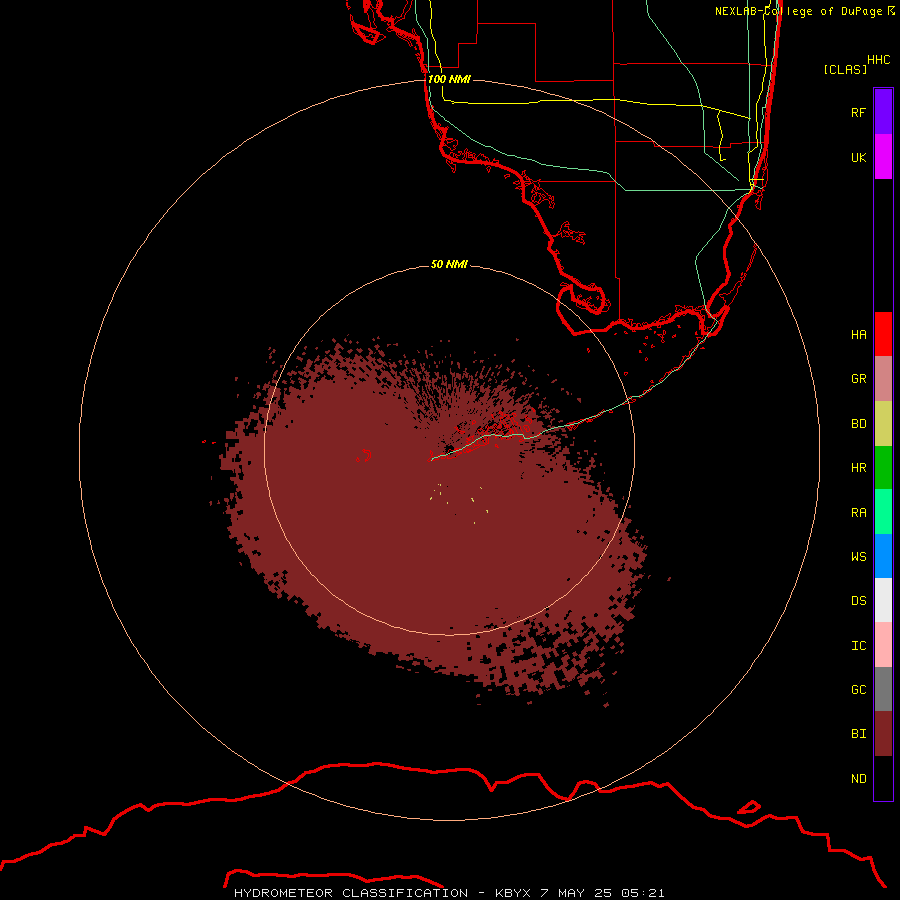Viewport: 900px width, 900px height.
Task: Click the RA light-green legend swatch
Action: [883, 512]
